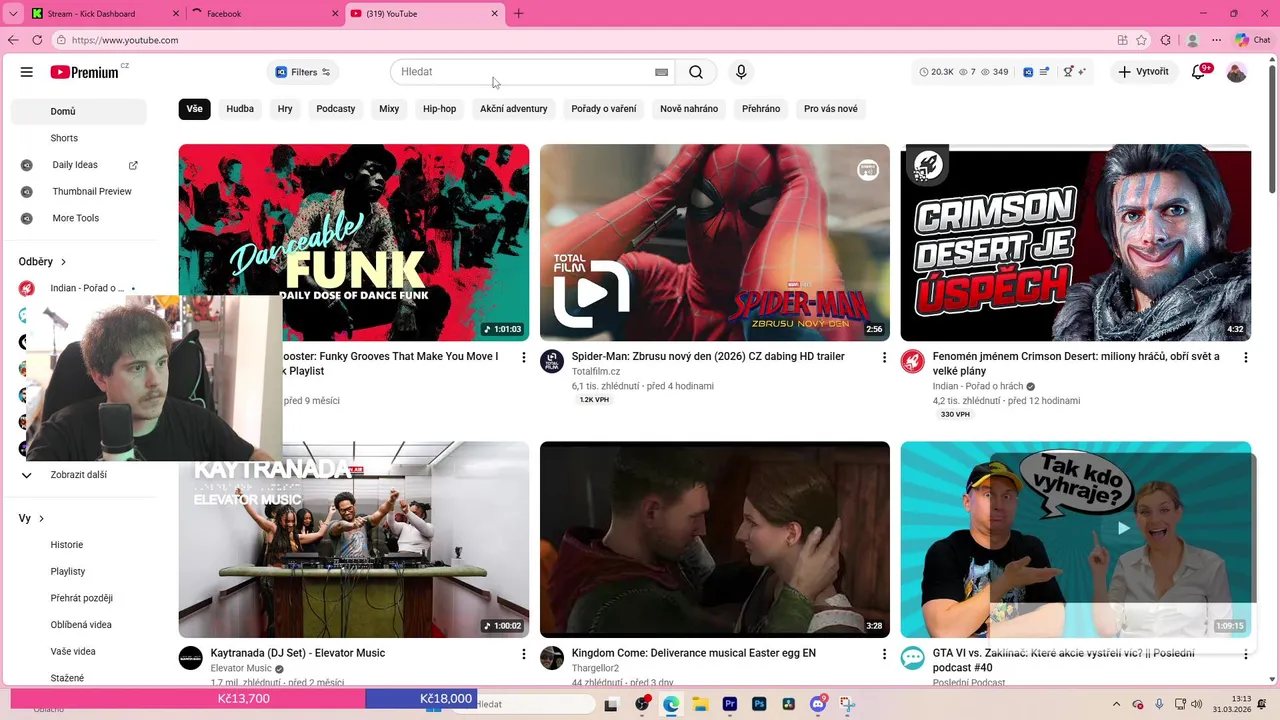Image resolution: width=1280 pixels, height=720 pixels.
Task: Select the Hip-hop filter chip
Action: (439, 109)
